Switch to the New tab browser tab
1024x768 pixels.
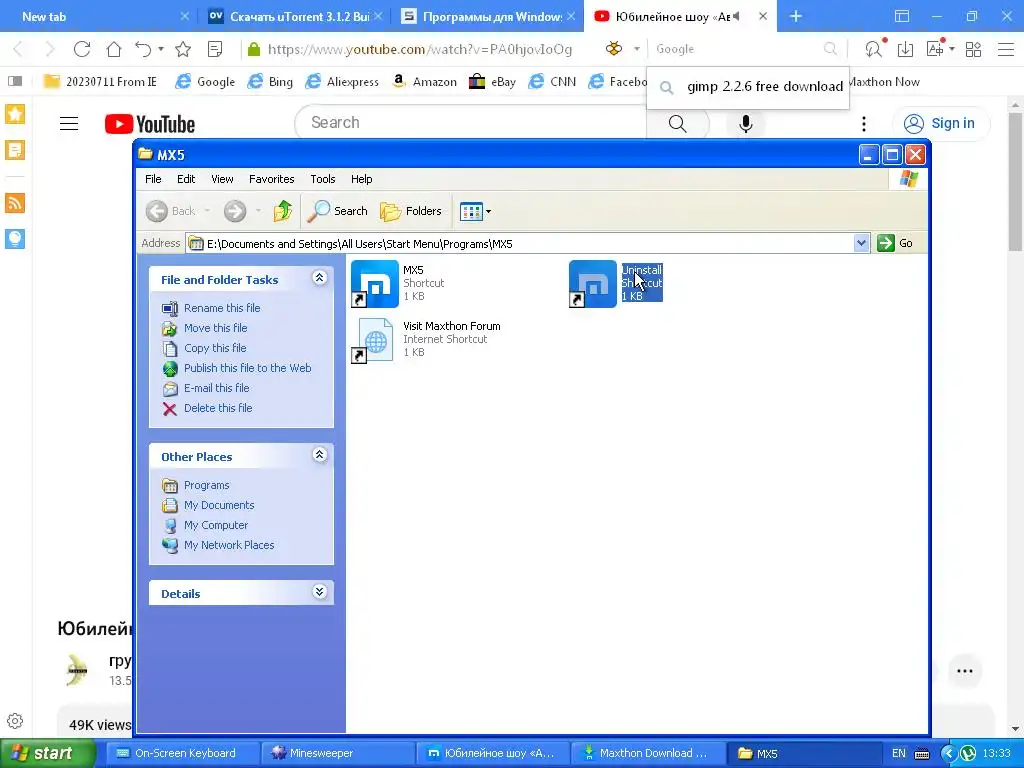click(x=98, y=16)
